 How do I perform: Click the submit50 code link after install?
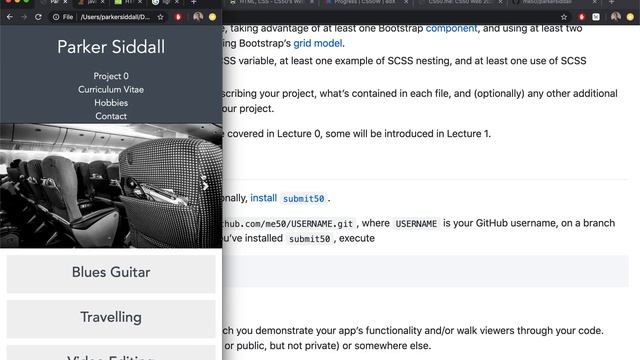click(x=304, y=199)
